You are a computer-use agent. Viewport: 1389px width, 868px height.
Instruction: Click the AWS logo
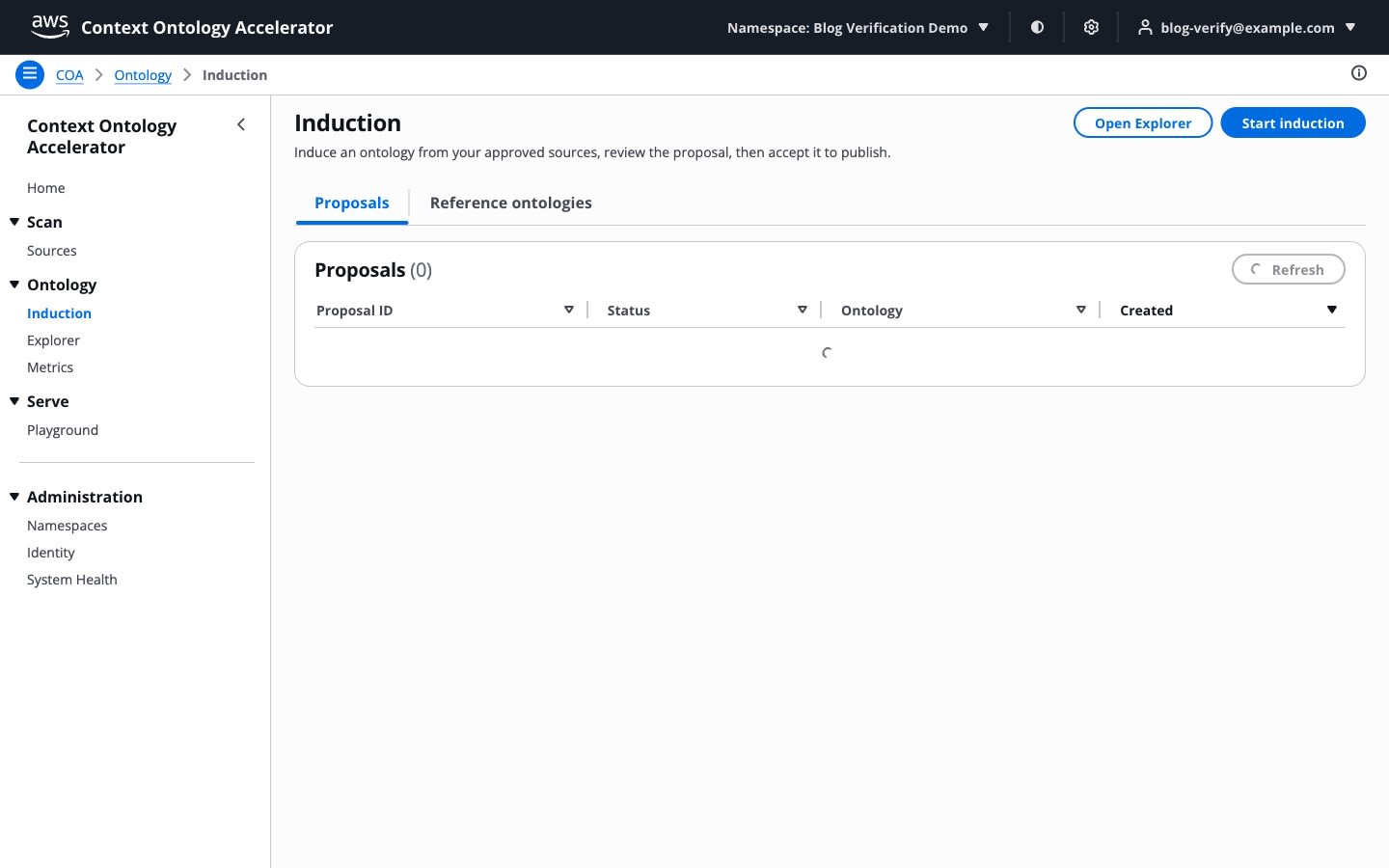pyautogui.click(x=50, y=27)
